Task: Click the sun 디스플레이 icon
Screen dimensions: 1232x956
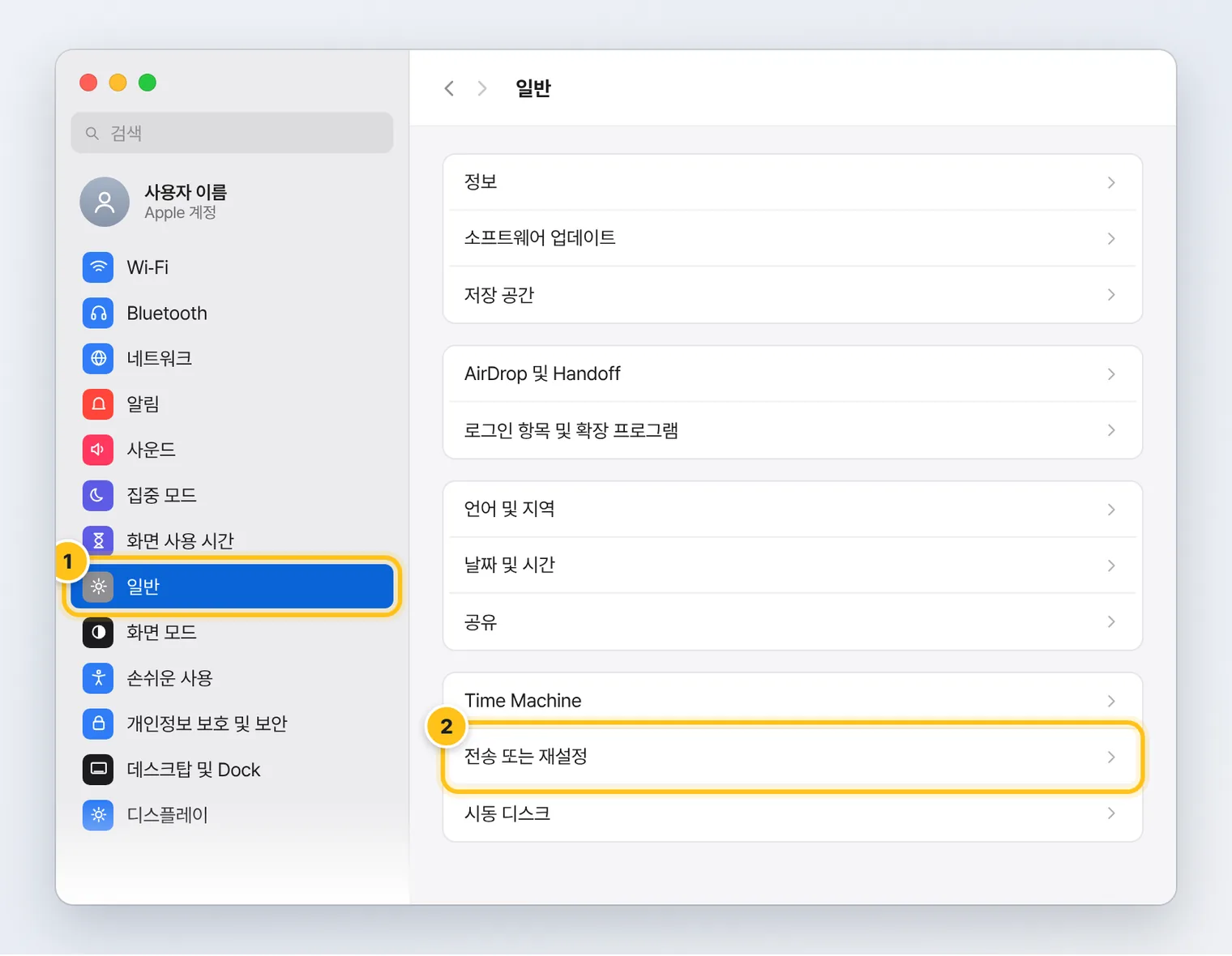Action: coord(98,814)
